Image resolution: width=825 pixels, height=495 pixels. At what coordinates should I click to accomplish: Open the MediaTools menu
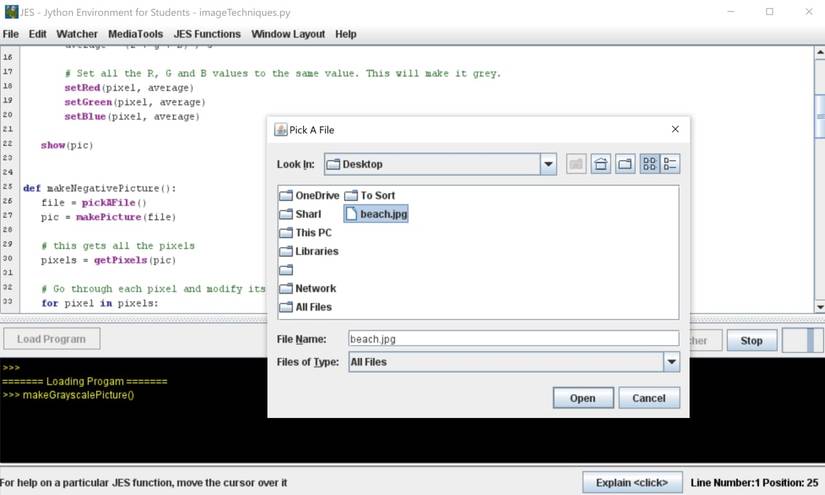[135, 34]
